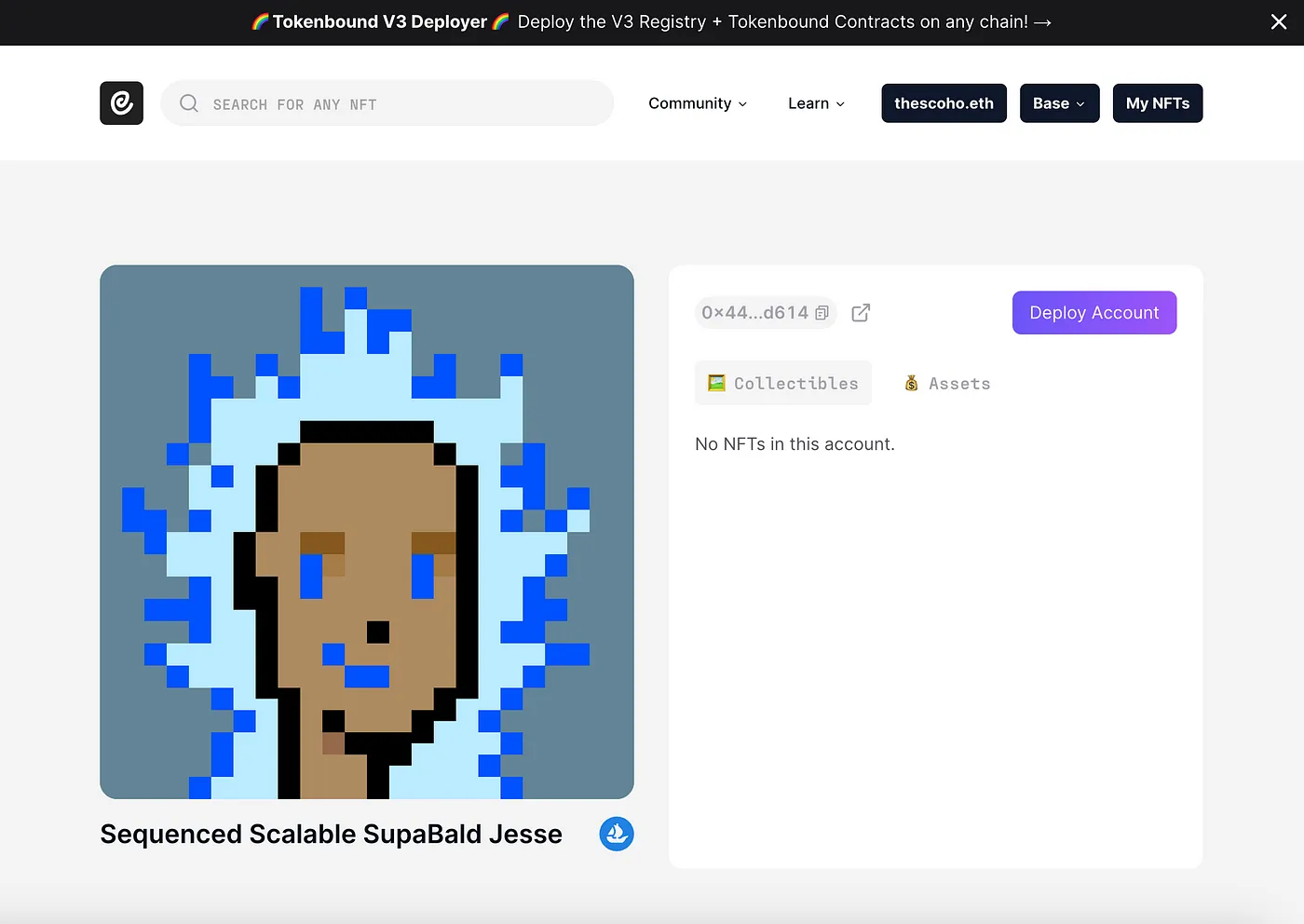The image size is (1304, 924).
Task: Click the Deploy Account button
Action: (x=1094, y=313)
